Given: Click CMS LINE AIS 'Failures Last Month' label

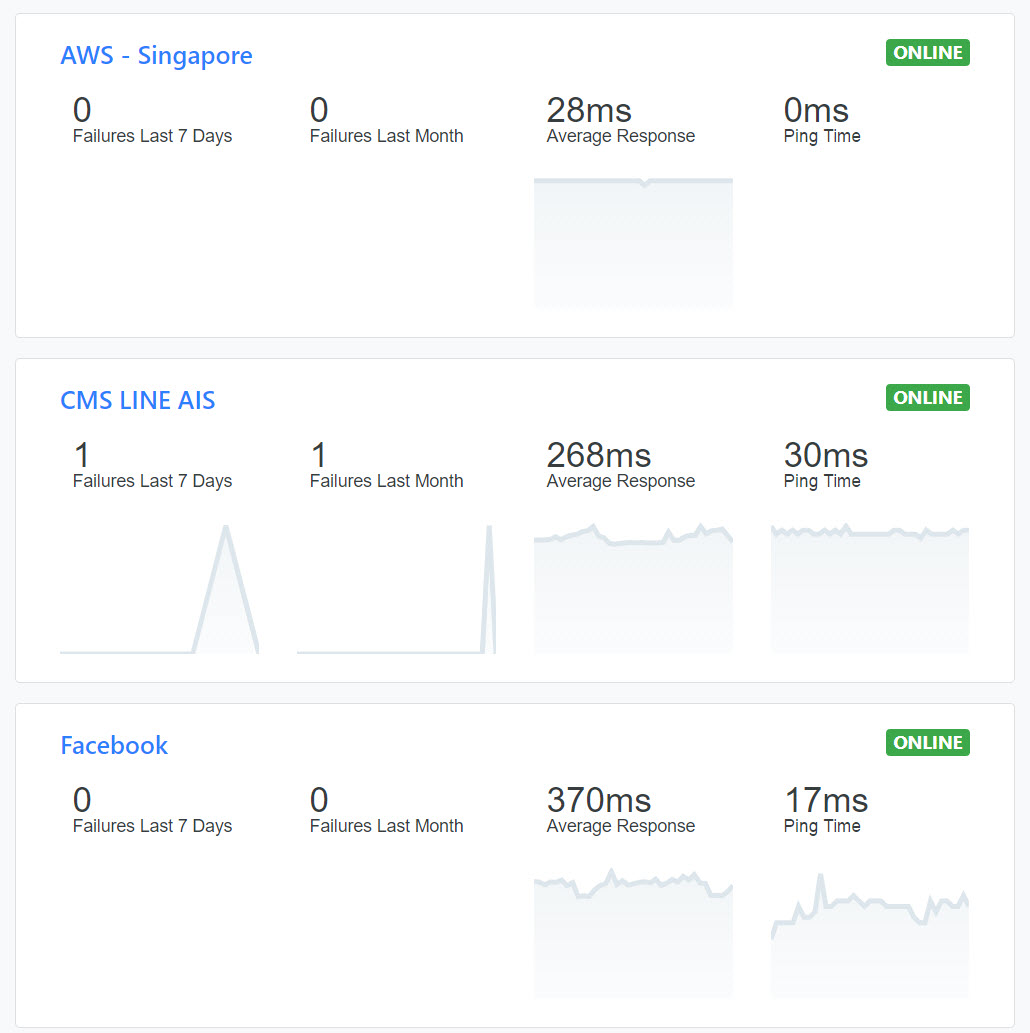Looking at the screenshot, I should tap(387, 481).
